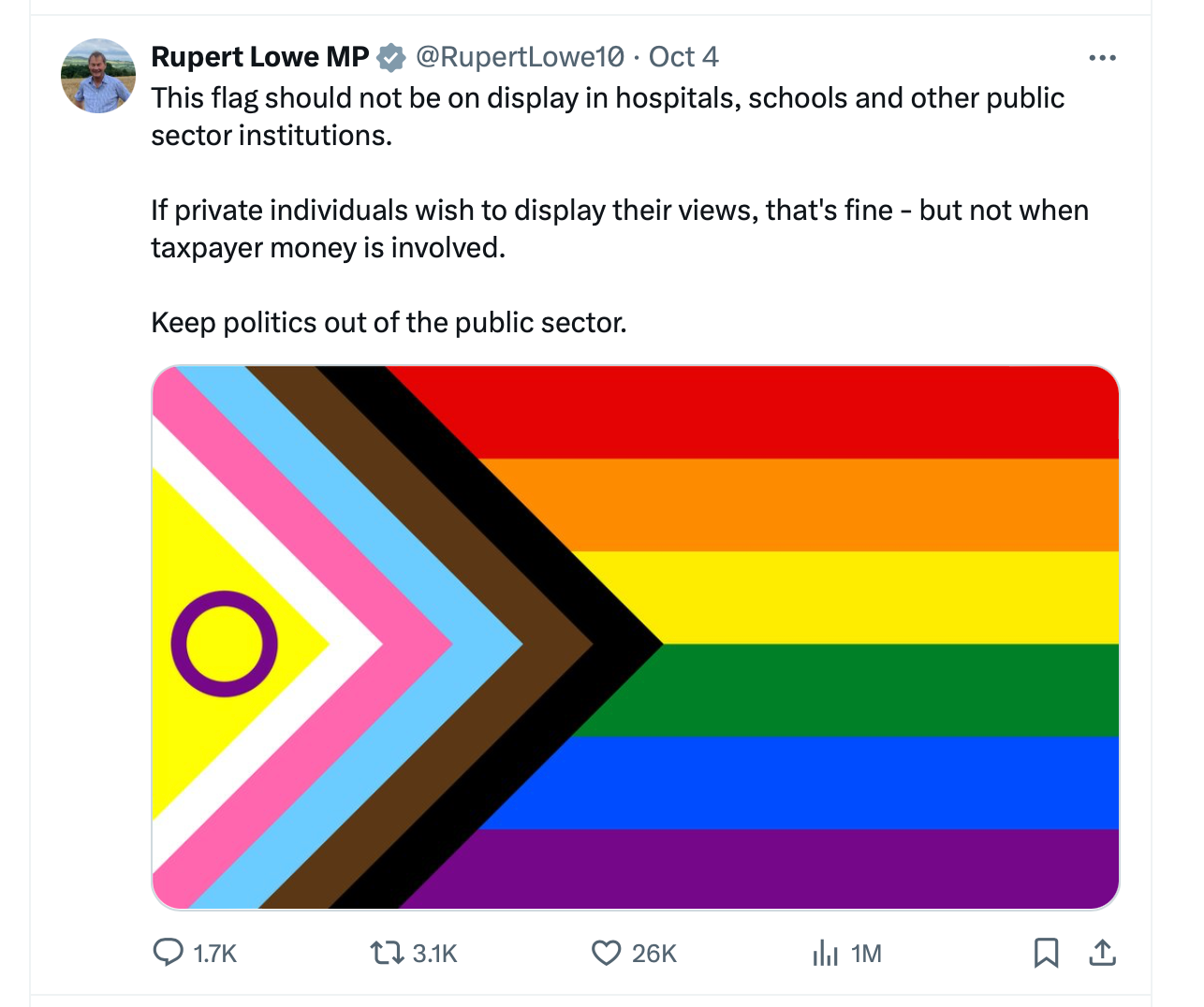
Task: Click the 3.1K reposts count
Action: pos(434,953)
